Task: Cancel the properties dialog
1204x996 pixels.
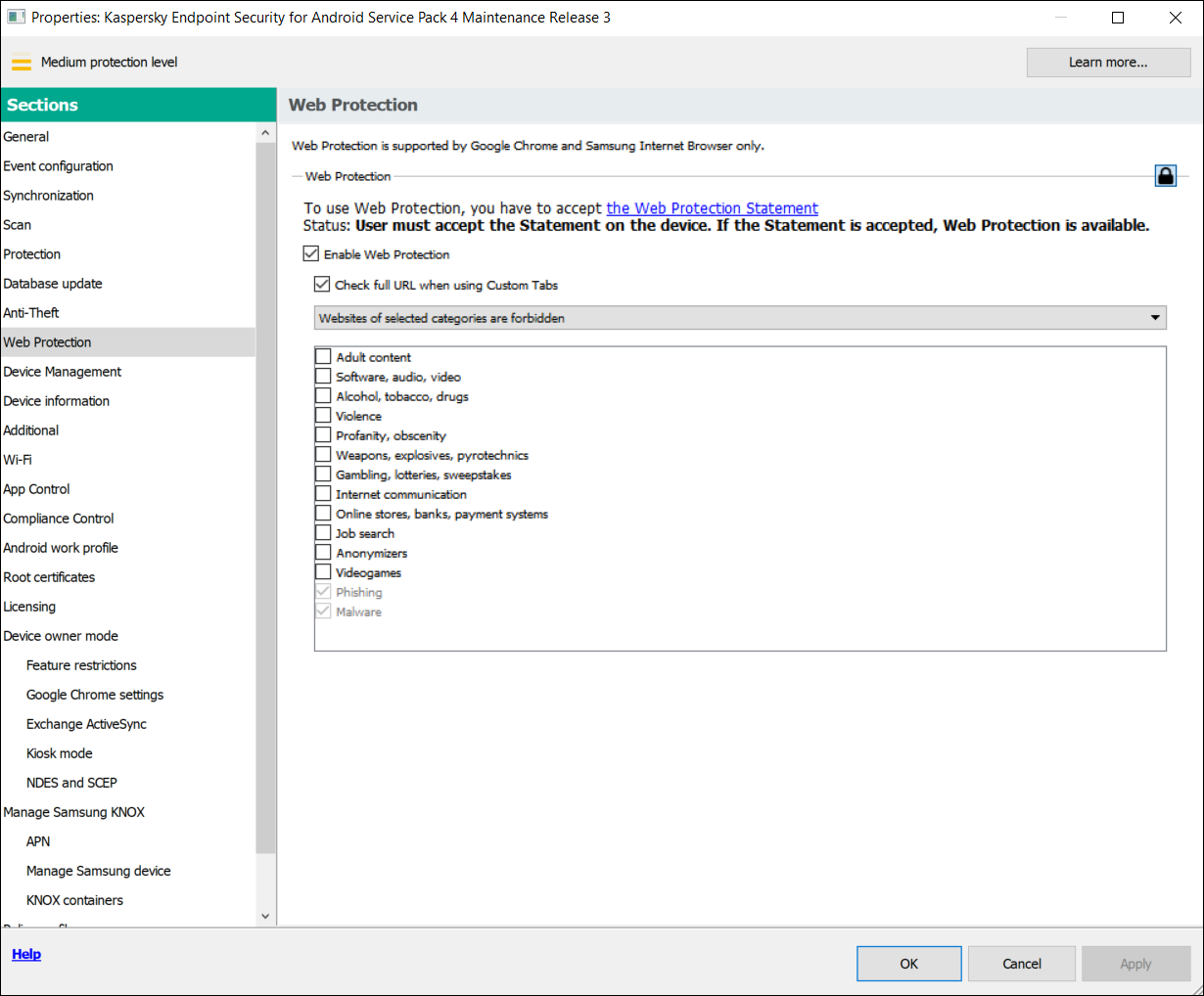Action: [x=1021, y=963]
